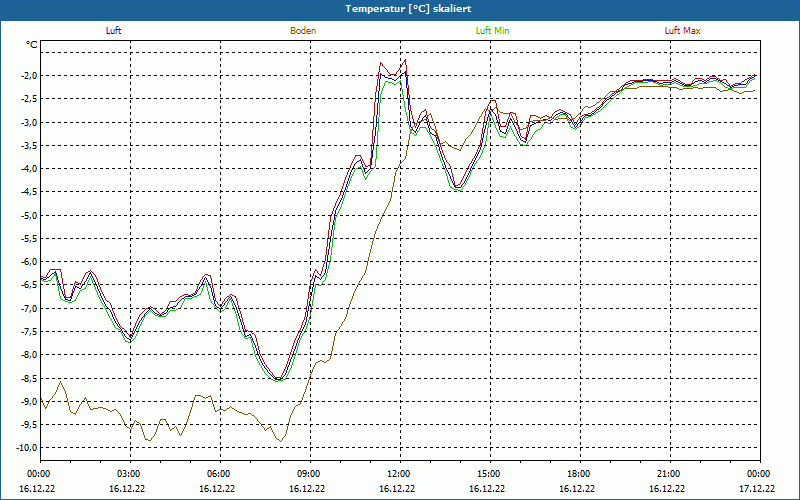Click the red Luft Max legend label

tap(682, 31)
